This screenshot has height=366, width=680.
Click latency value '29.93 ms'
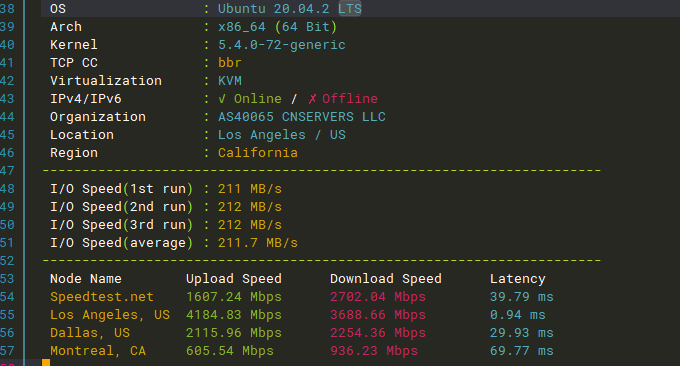pos(522,333)
